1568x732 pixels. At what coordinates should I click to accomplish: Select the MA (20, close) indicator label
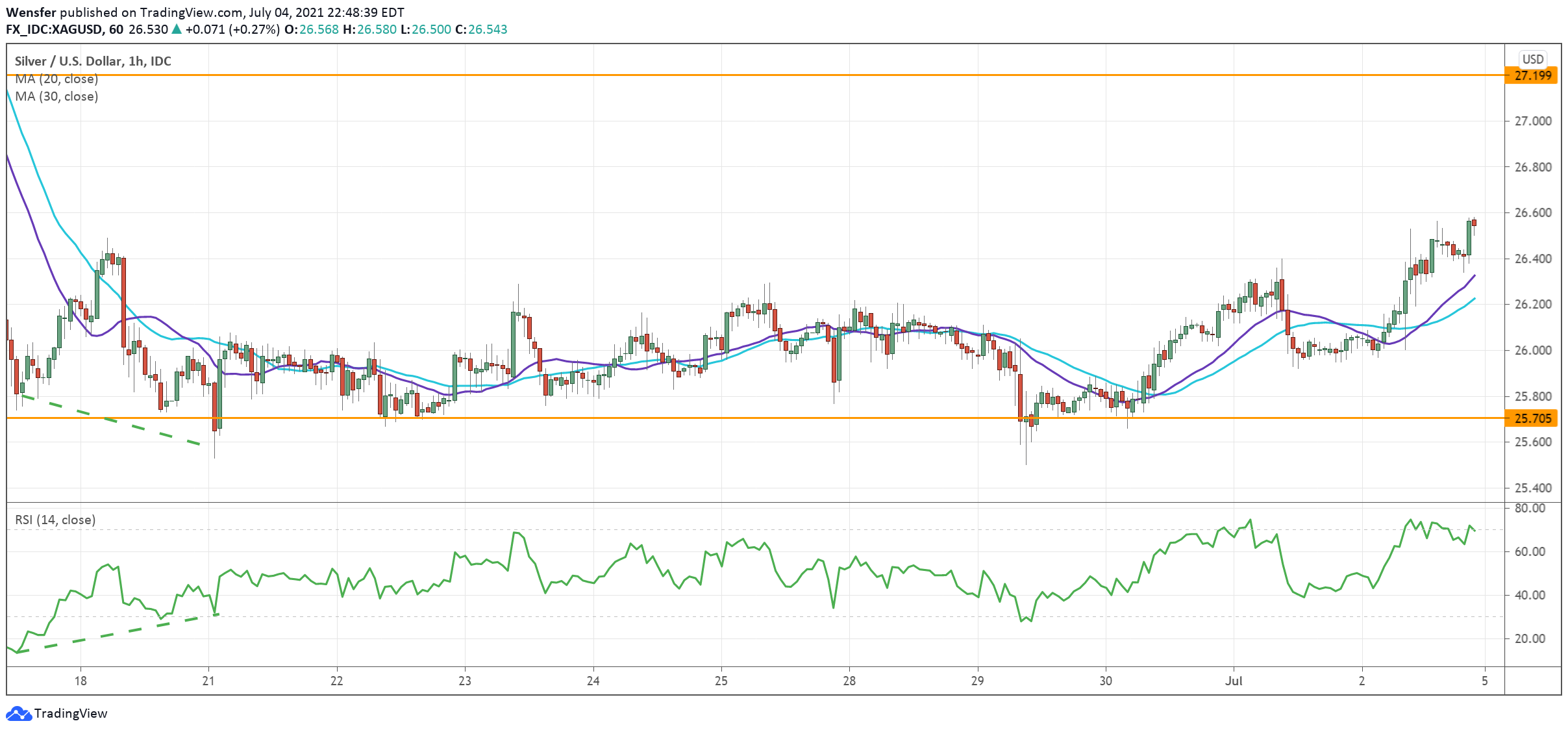tap(56, 79)
